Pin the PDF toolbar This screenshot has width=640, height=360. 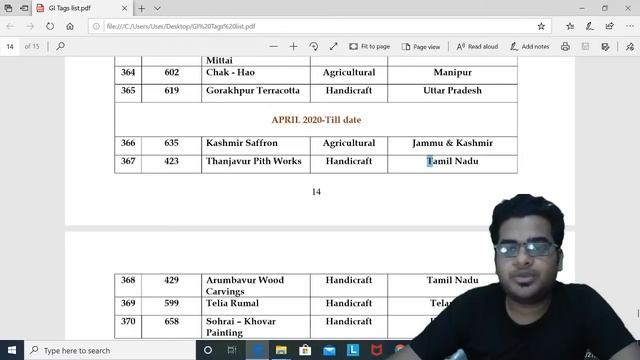coord(630,47)
